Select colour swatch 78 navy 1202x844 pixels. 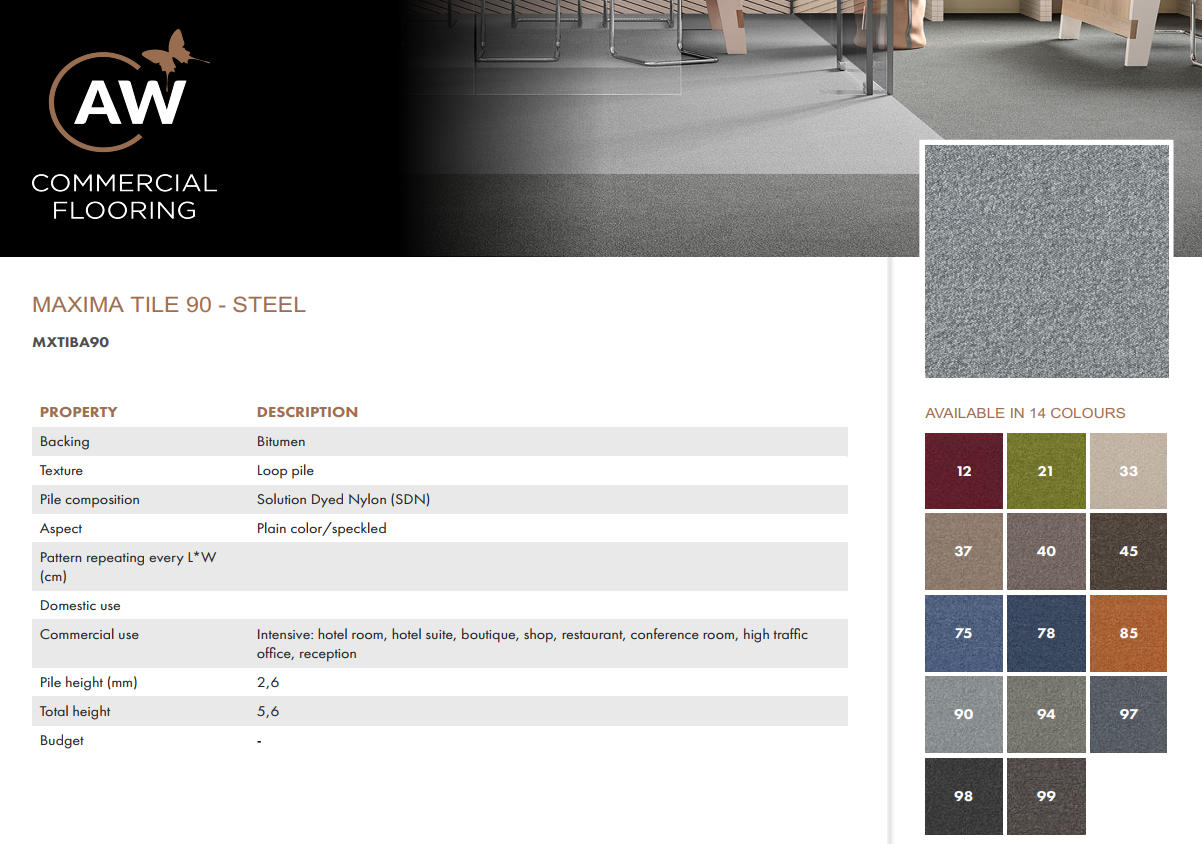tap(1046, 633)
